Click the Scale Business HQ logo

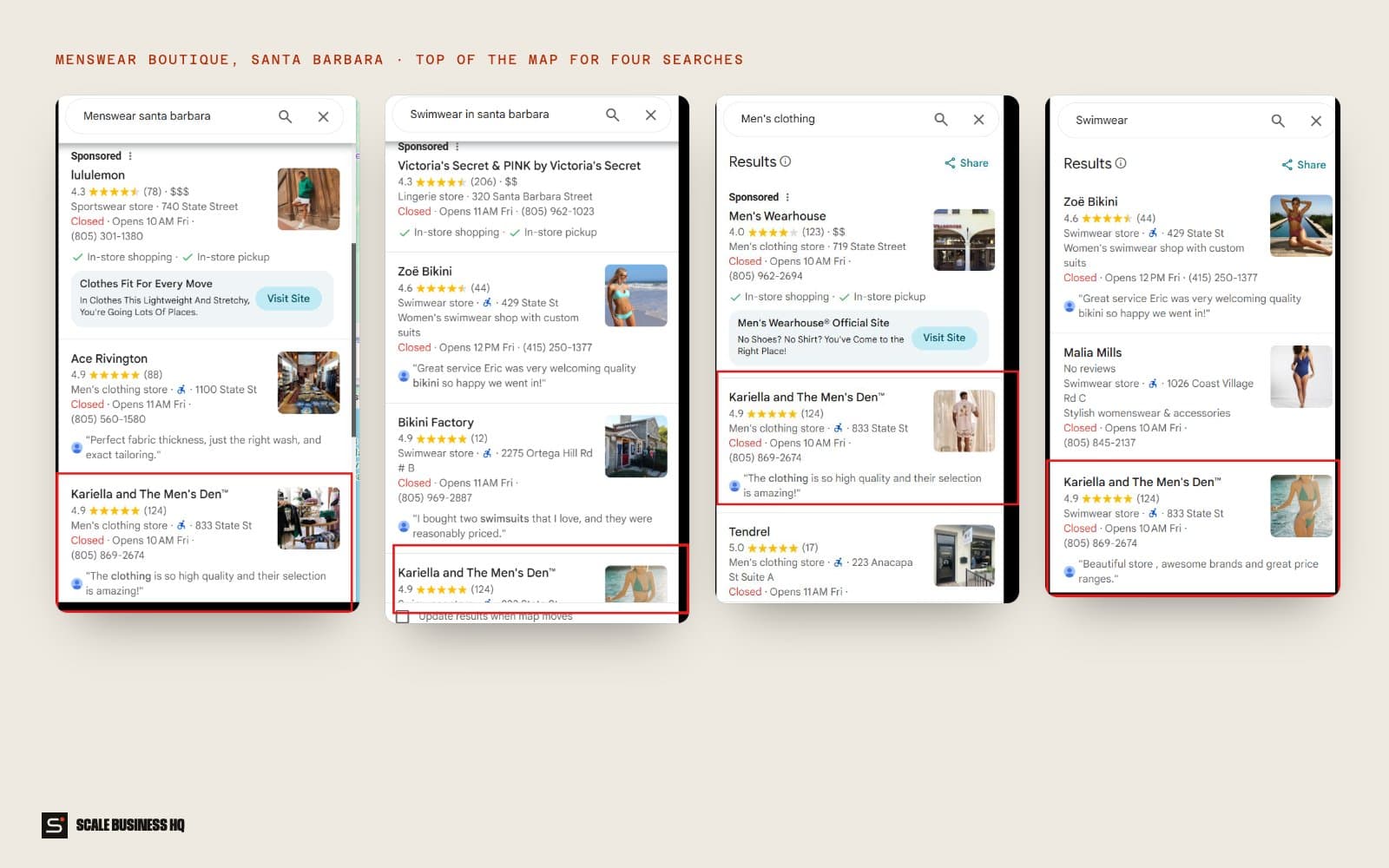tap(114, 825)
